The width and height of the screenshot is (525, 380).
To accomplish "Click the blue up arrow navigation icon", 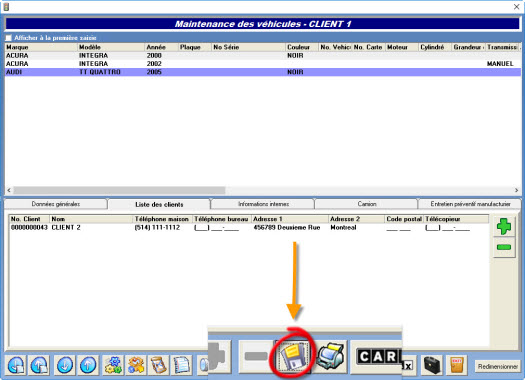I will (x=88, y=365).
